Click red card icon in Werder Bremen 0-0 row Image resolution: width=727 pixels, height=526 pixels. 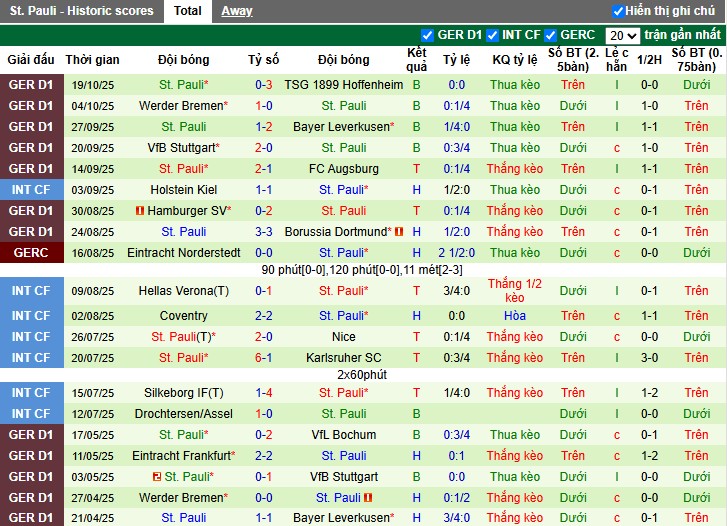[x=368, y=498]
